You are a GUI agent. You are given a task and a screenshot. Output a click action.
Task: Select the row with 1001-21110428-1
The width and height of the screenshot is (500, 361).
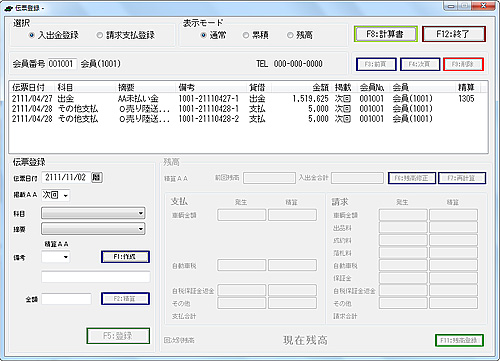[248, 109]
